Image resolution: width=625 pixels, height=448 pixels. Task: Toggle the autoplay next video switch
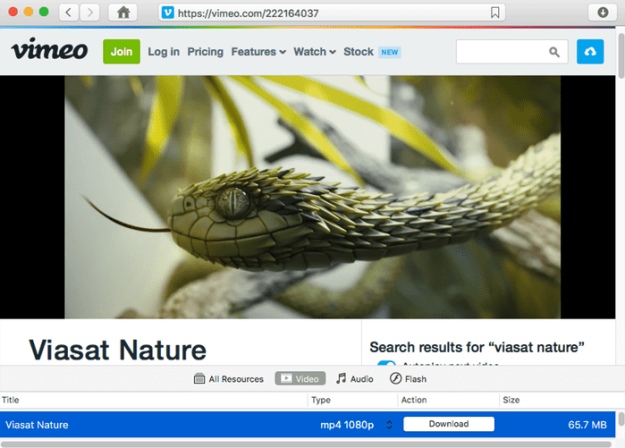coord(386,363)
